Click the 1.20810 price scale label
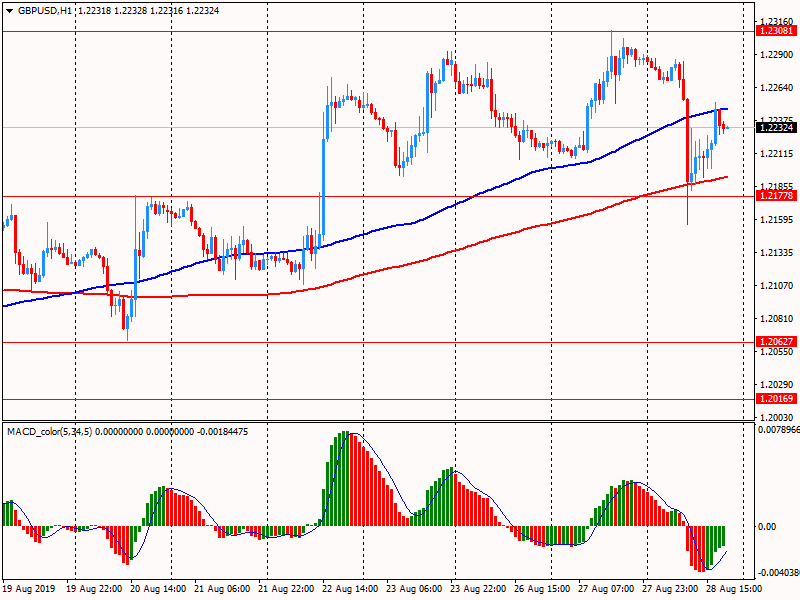The width and height of the screenshot is (800, 600). pos(777,319)
